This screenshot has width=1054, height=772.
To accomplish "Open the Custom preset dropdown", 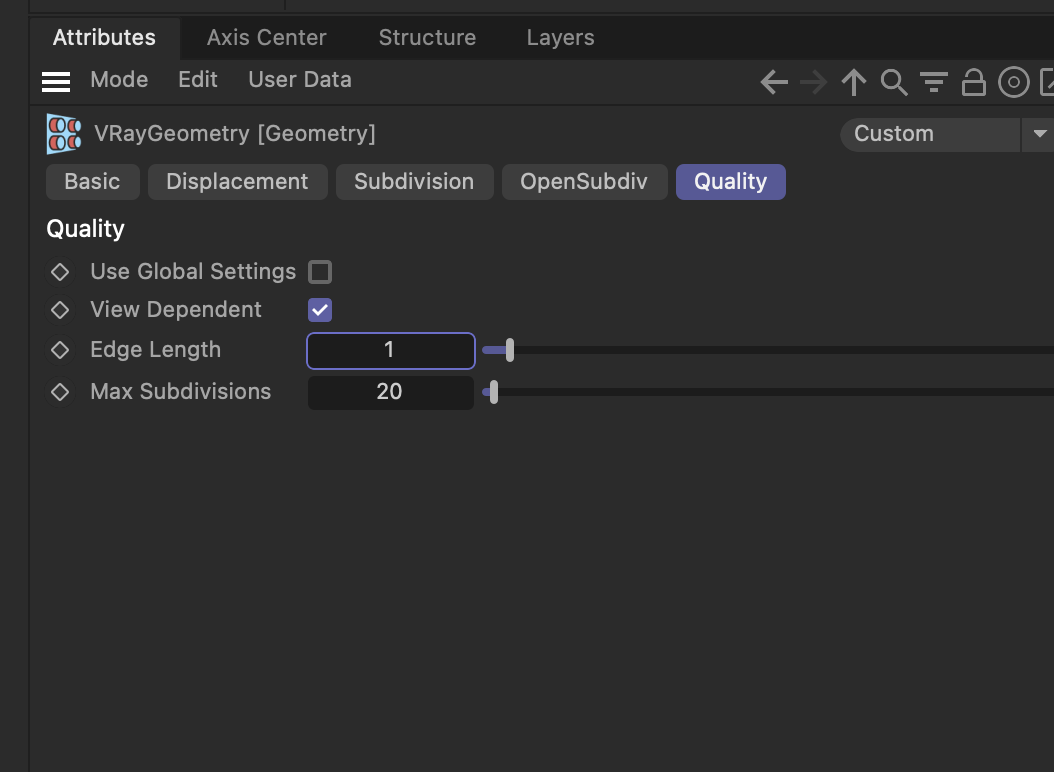I will 930,134.
